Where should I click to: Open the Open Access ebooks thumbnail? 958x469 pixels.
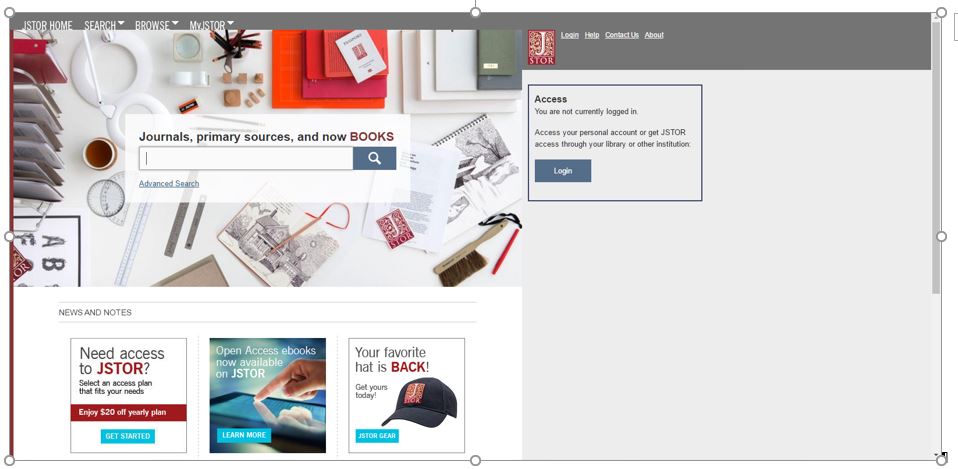[268, 396]
